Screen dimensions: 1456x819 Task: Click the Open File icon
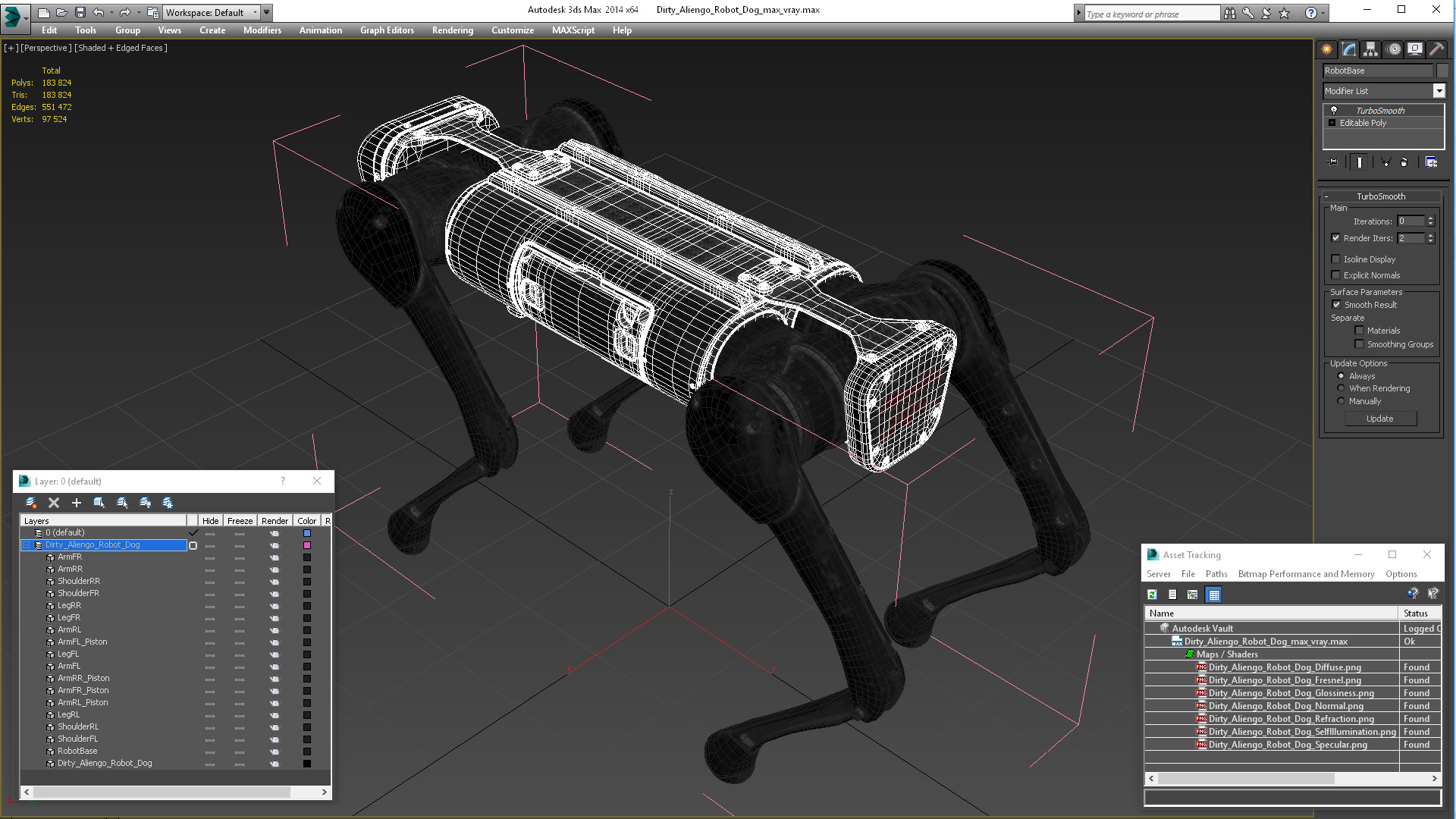point(62,12)
